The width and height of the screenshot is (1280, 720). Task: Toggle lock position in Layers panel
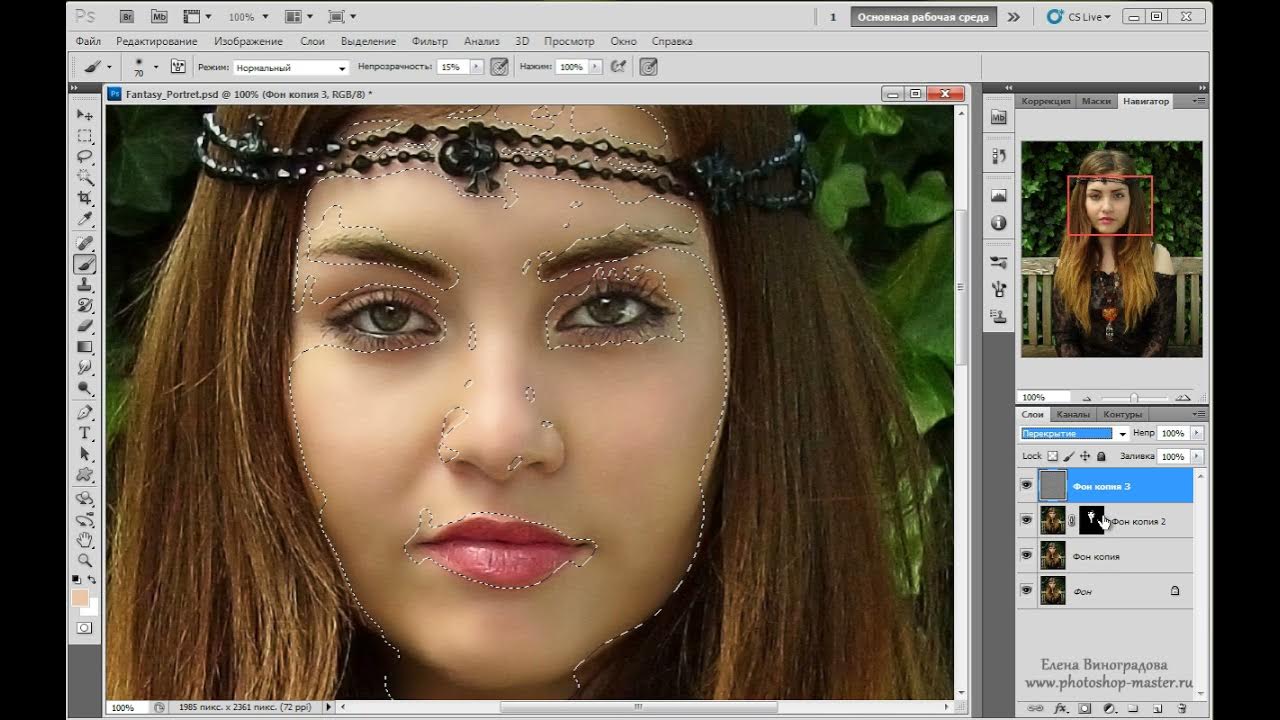pos(1085,456)
